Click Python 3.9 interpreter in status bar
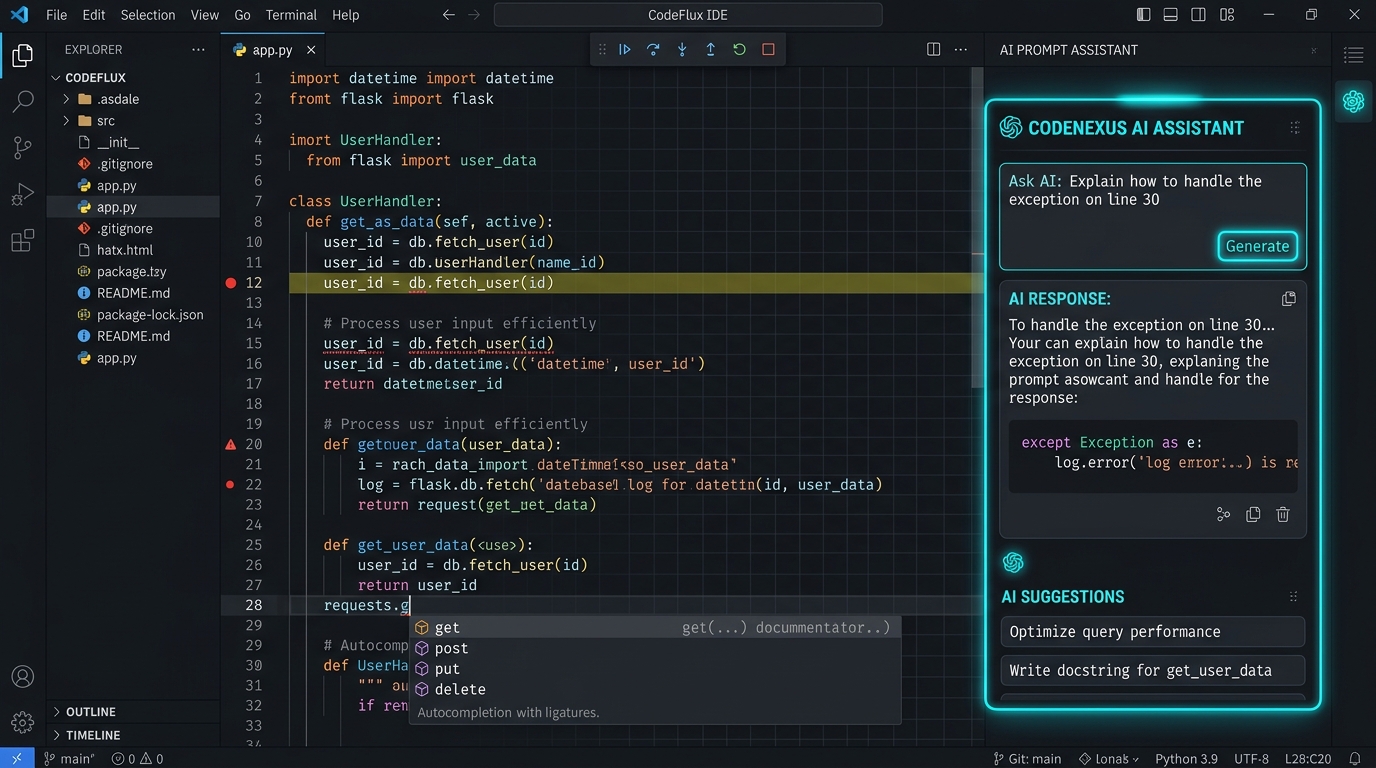1376x768 pixels. pos(1186,759)
